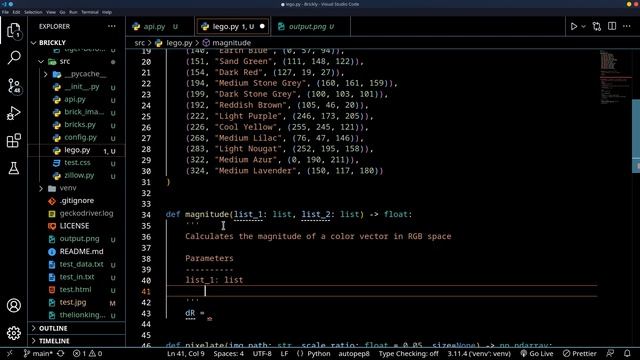The image size is (640, 360).
Task: Open changes compare icon in editor toolbar
Action: point(597,27)
